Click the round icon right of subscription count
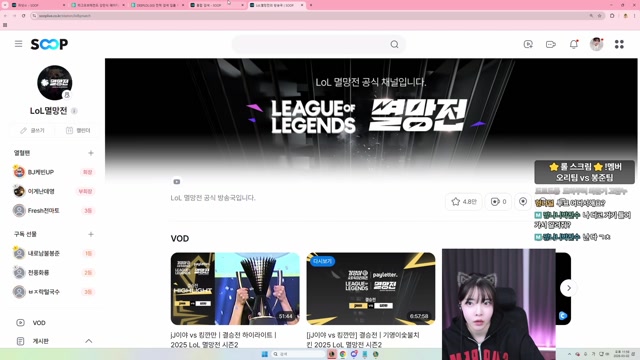 click(x=523, y=202)
